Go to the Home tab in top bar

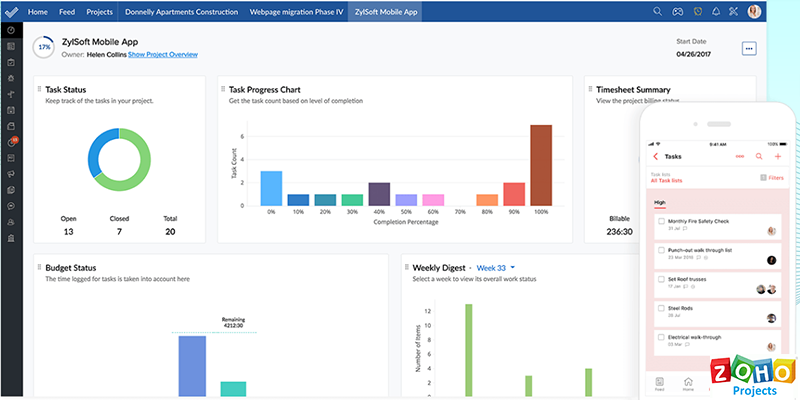pos(38,12)
